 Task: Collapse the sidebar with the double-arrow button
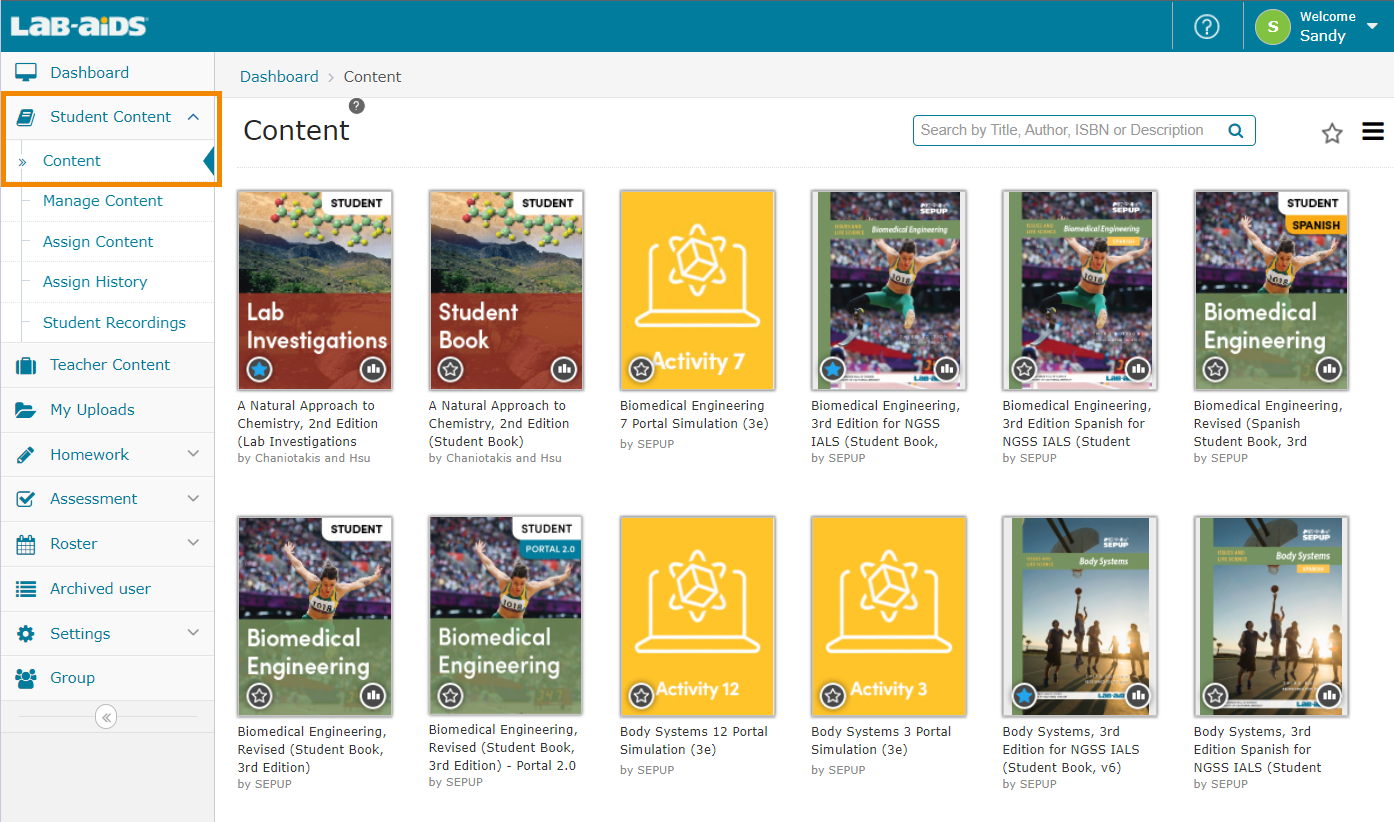pyautogui.click(x=107, y=717)
